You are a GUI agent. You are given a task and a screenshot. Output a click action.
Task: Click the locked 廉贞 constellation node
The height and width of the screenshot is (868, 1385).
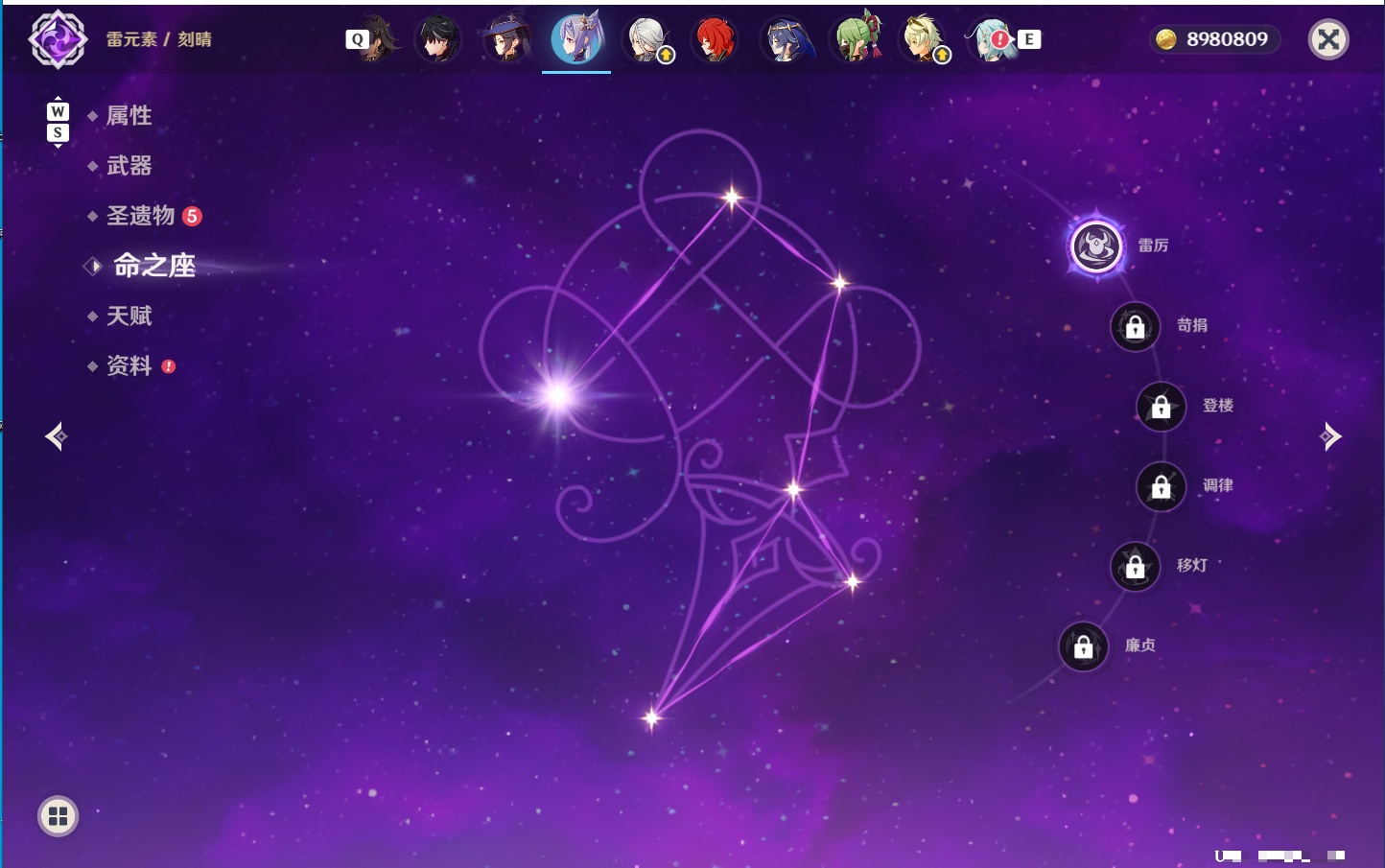pyautogui.click(x=1084, y=646)
